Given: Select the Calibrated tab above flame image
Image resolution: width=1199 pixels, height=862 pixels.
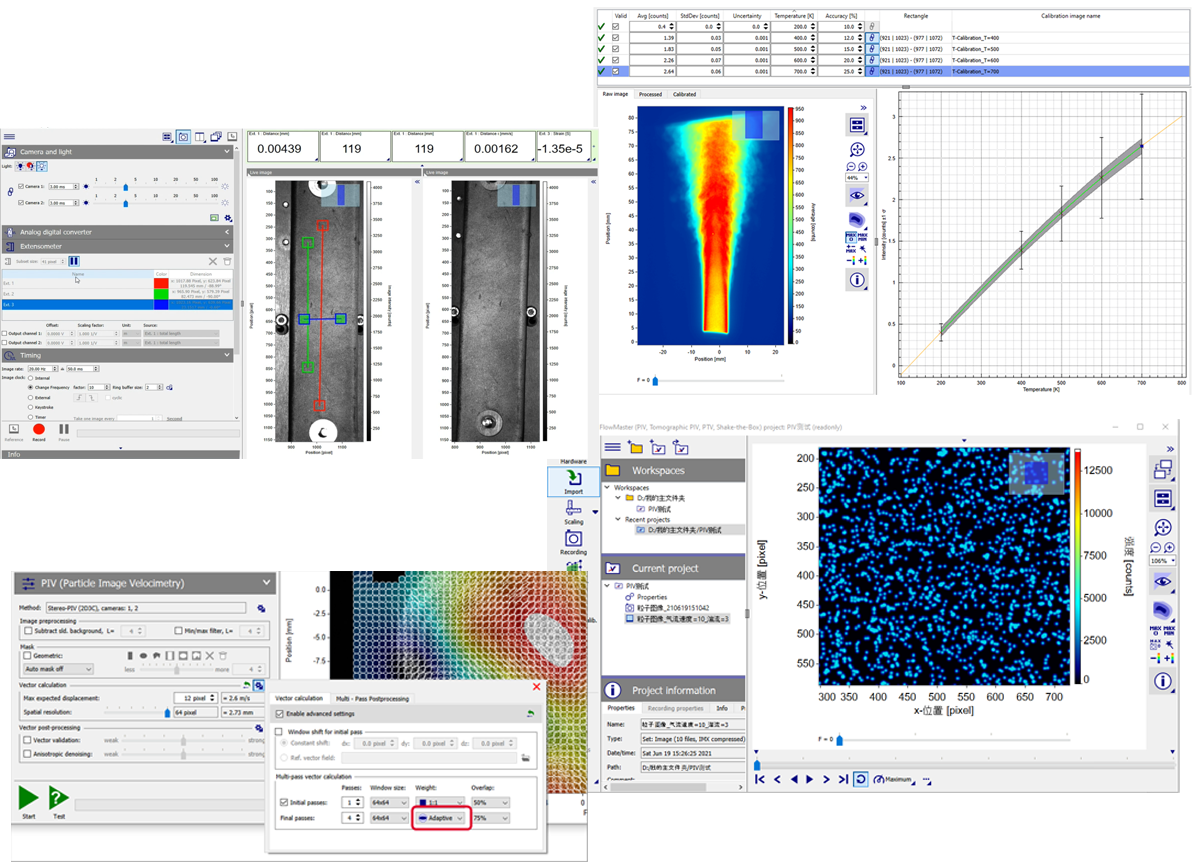Looking at the screenshot, I should click(x=684, y=94).
